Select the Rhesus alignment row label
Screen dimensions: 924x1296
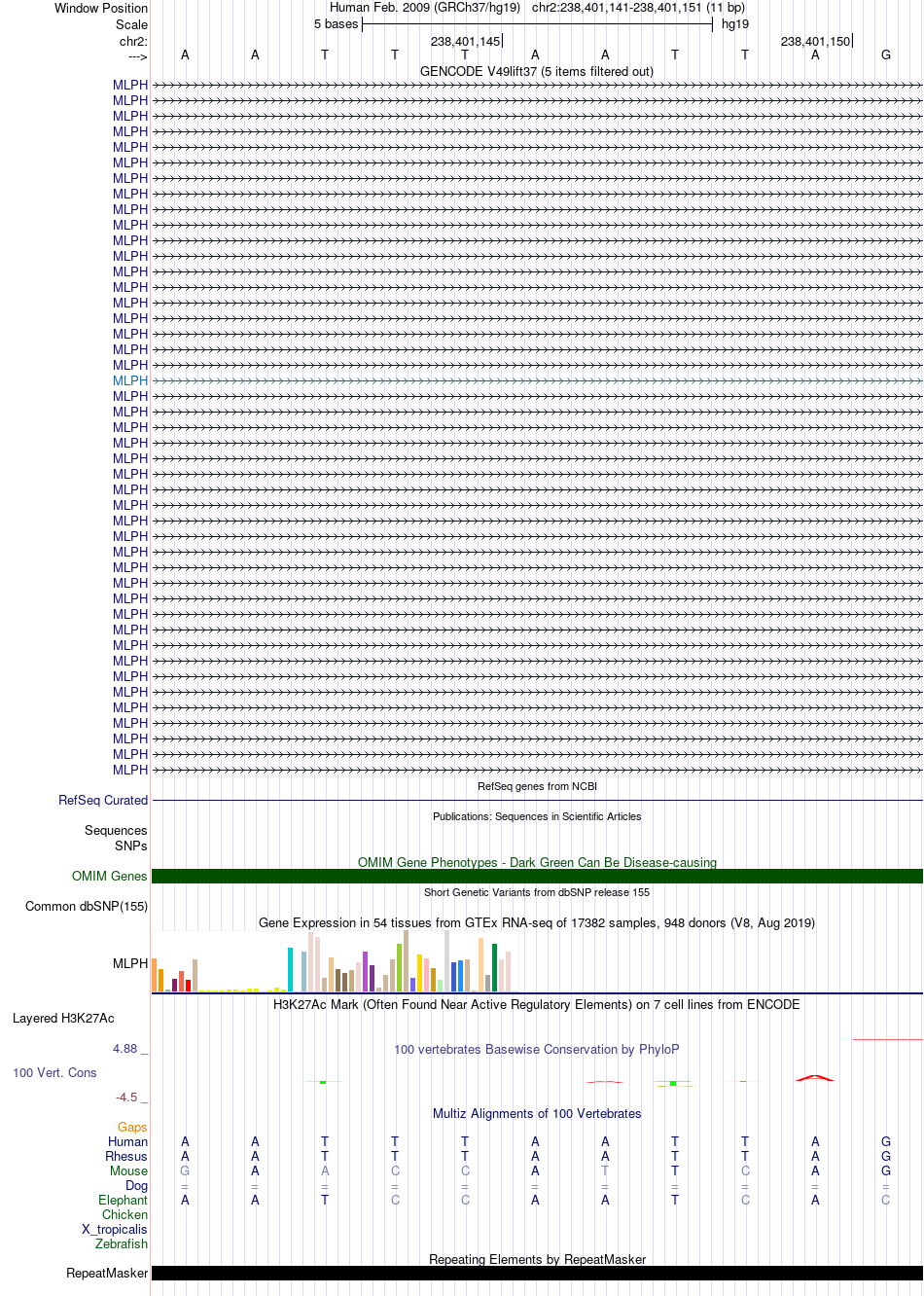pyautogui.click(x=126, y=1157)
